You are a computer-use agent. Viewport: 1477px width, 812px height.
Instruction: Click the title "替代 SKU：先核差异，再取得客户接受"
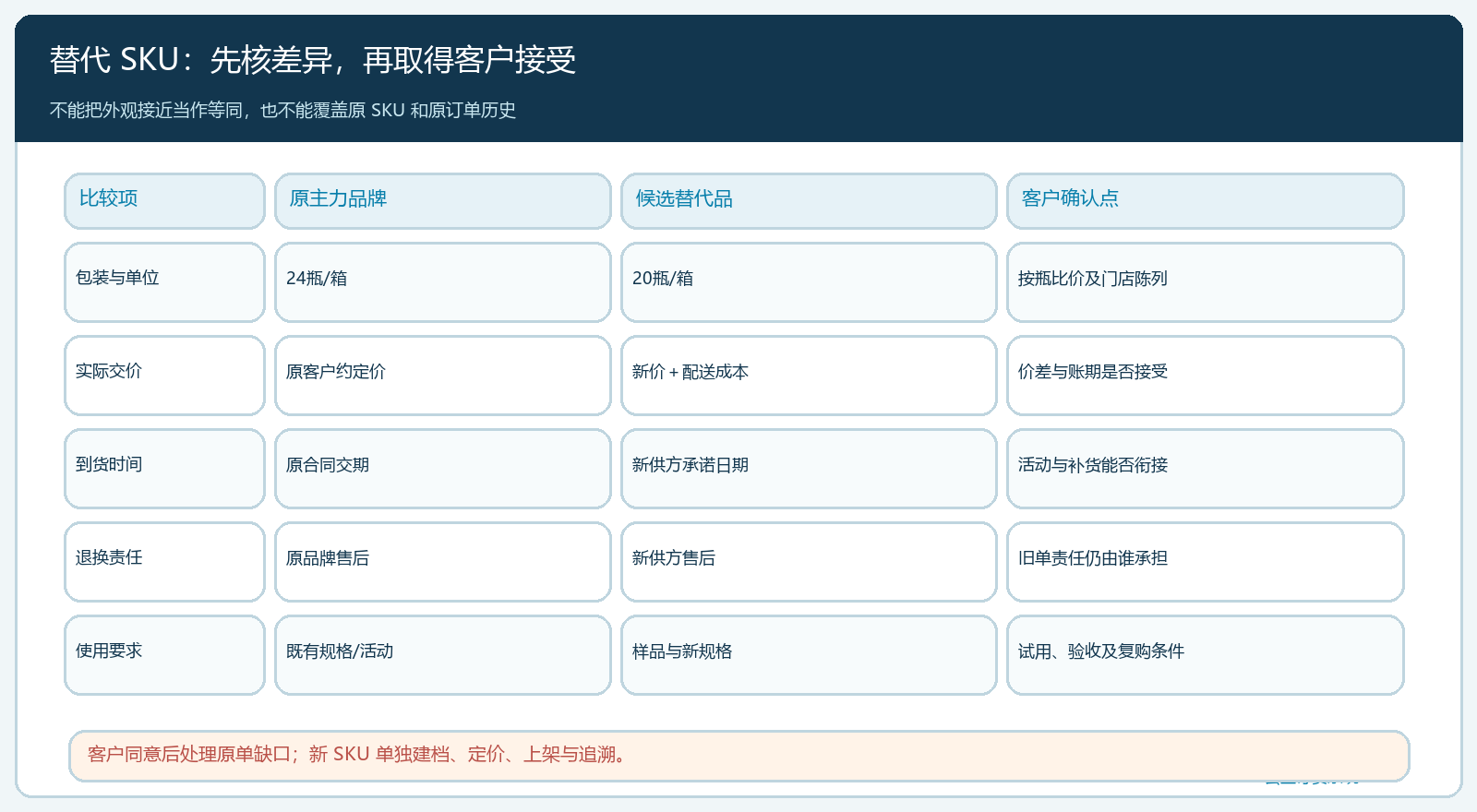point(313,60)
